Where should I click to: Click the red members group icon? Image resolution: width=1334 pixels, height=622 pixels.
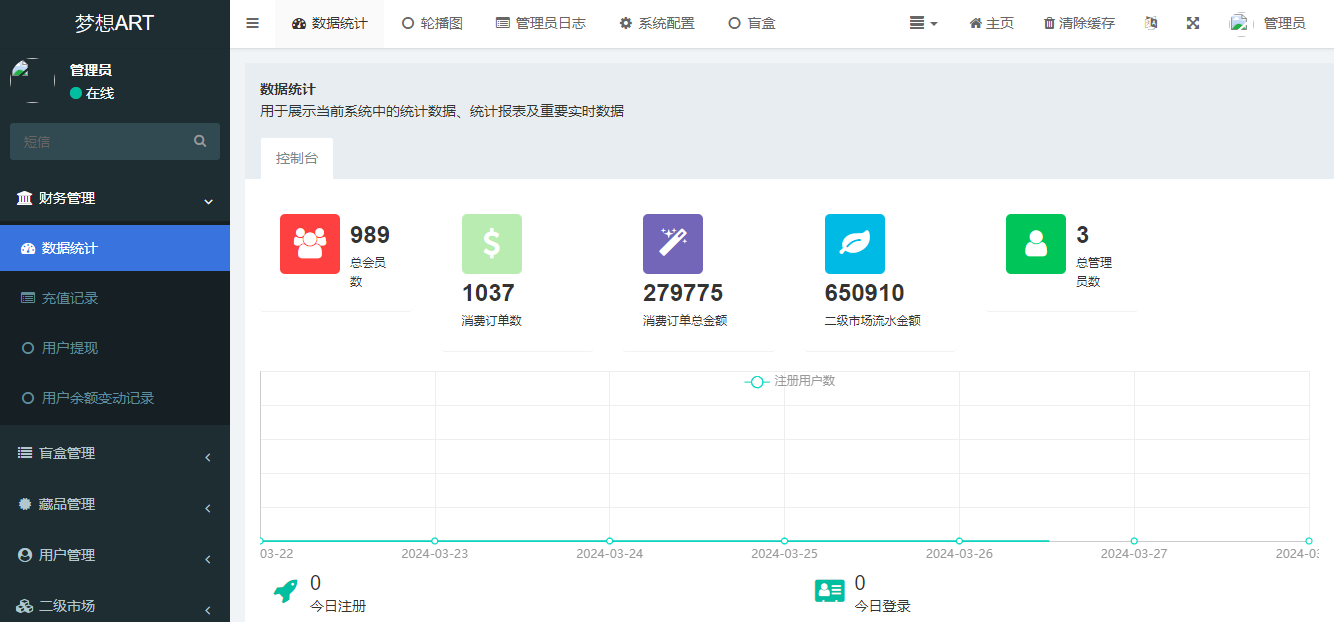[309, 243]
